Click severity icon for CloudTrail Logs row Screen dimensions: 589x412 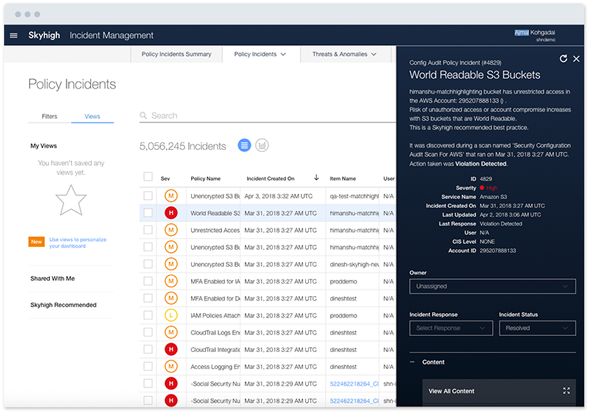[x=171, y=332]
